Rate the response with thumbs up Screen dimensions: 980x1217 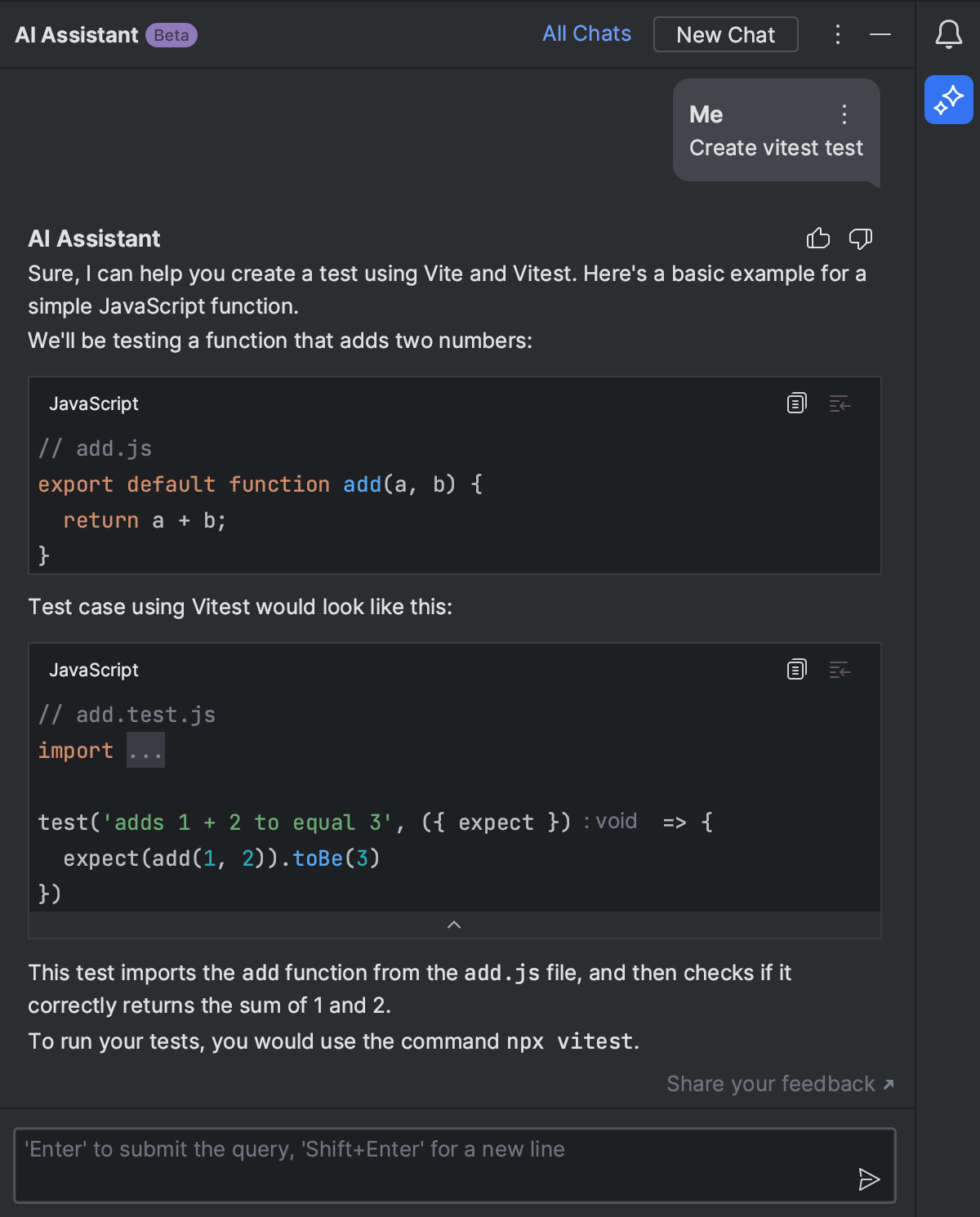pos(817,238)
